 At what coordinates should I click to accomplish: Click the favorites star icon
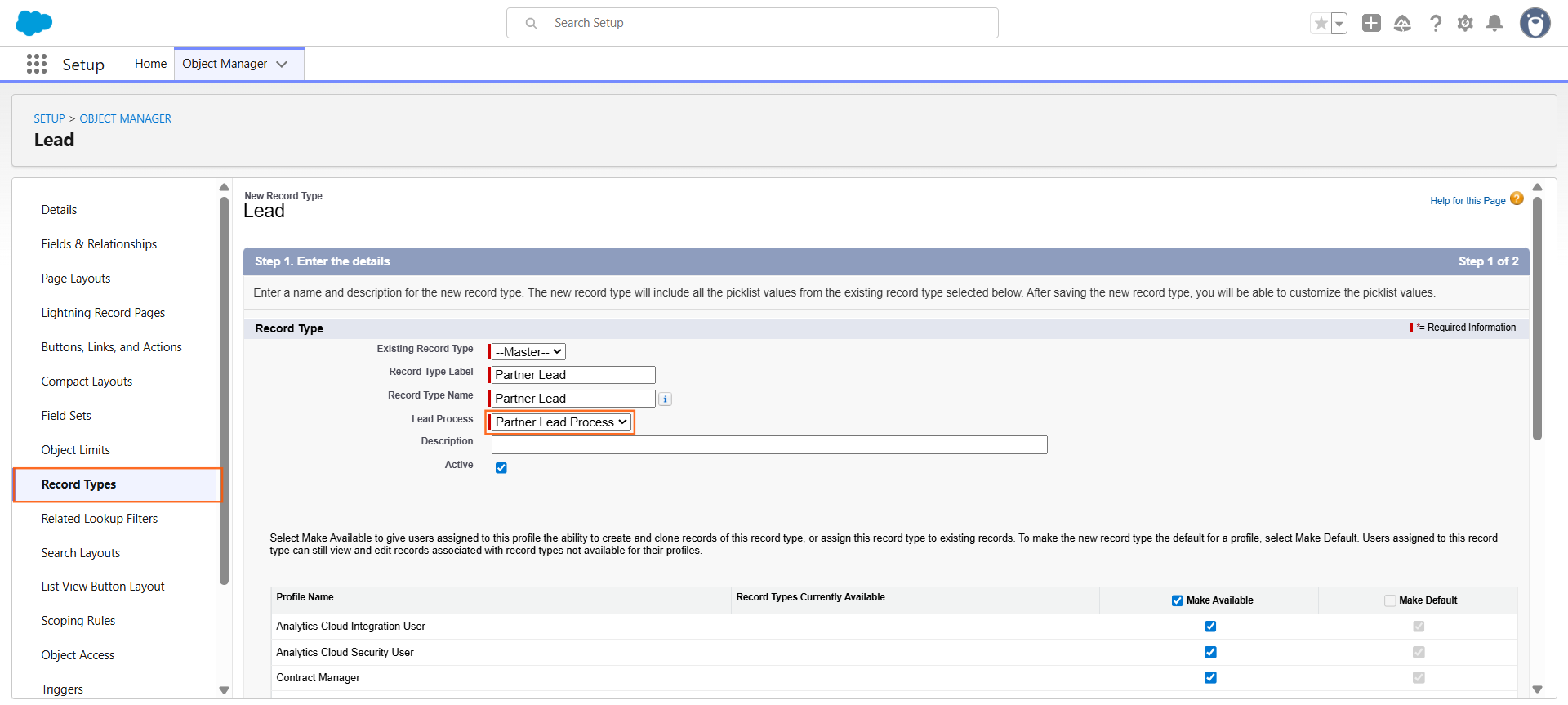pyautogui.click(x=1321, y=24)
